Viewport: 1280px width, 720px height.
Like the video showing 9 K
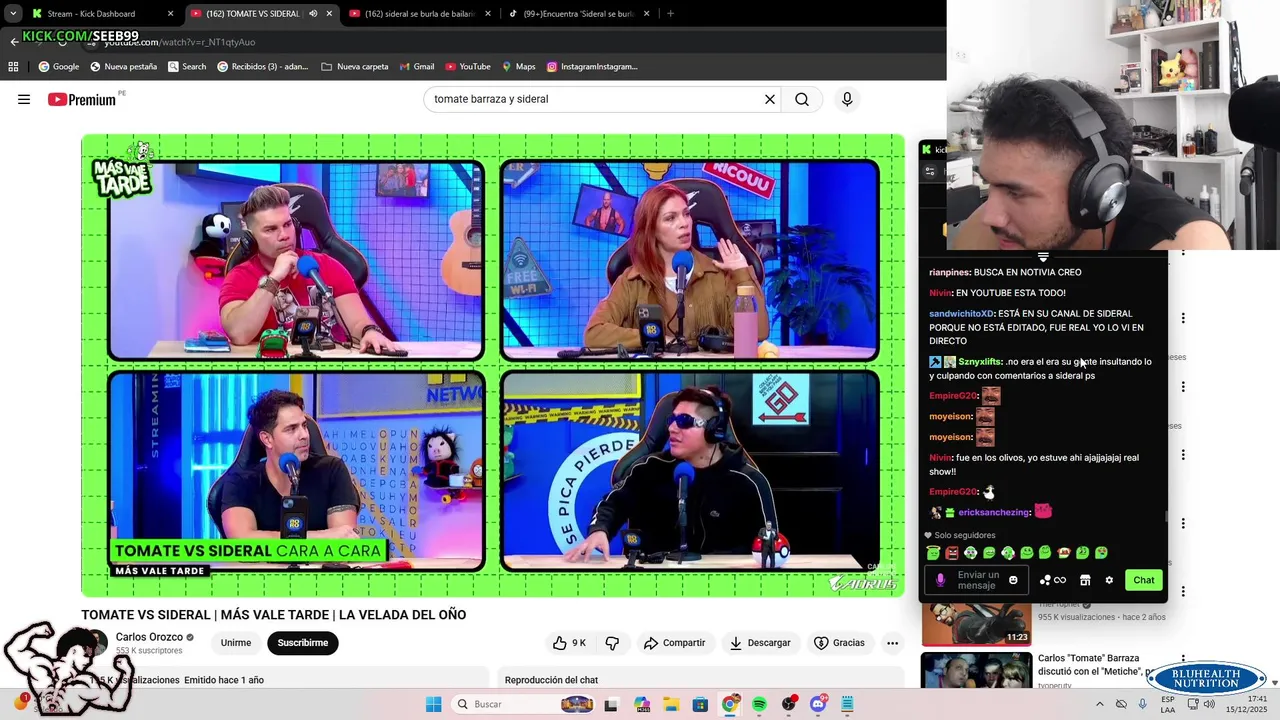pos(569,643)
